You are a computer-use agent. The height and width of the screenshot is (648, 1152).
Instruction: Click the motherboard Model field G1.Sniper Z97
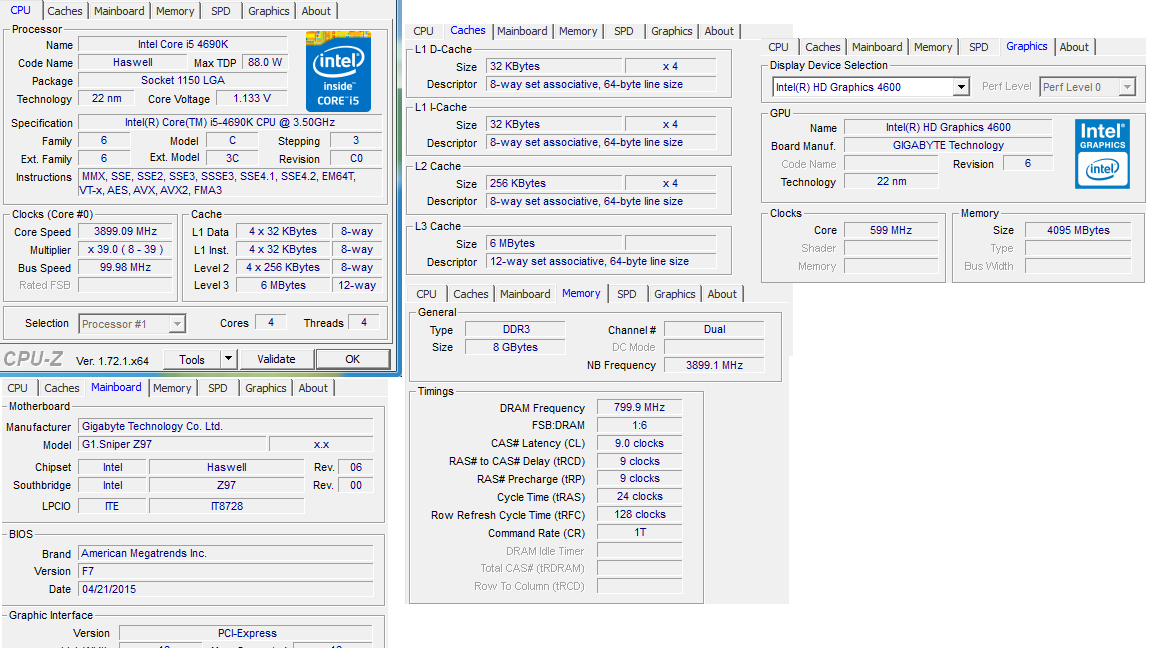coord(172,444)
